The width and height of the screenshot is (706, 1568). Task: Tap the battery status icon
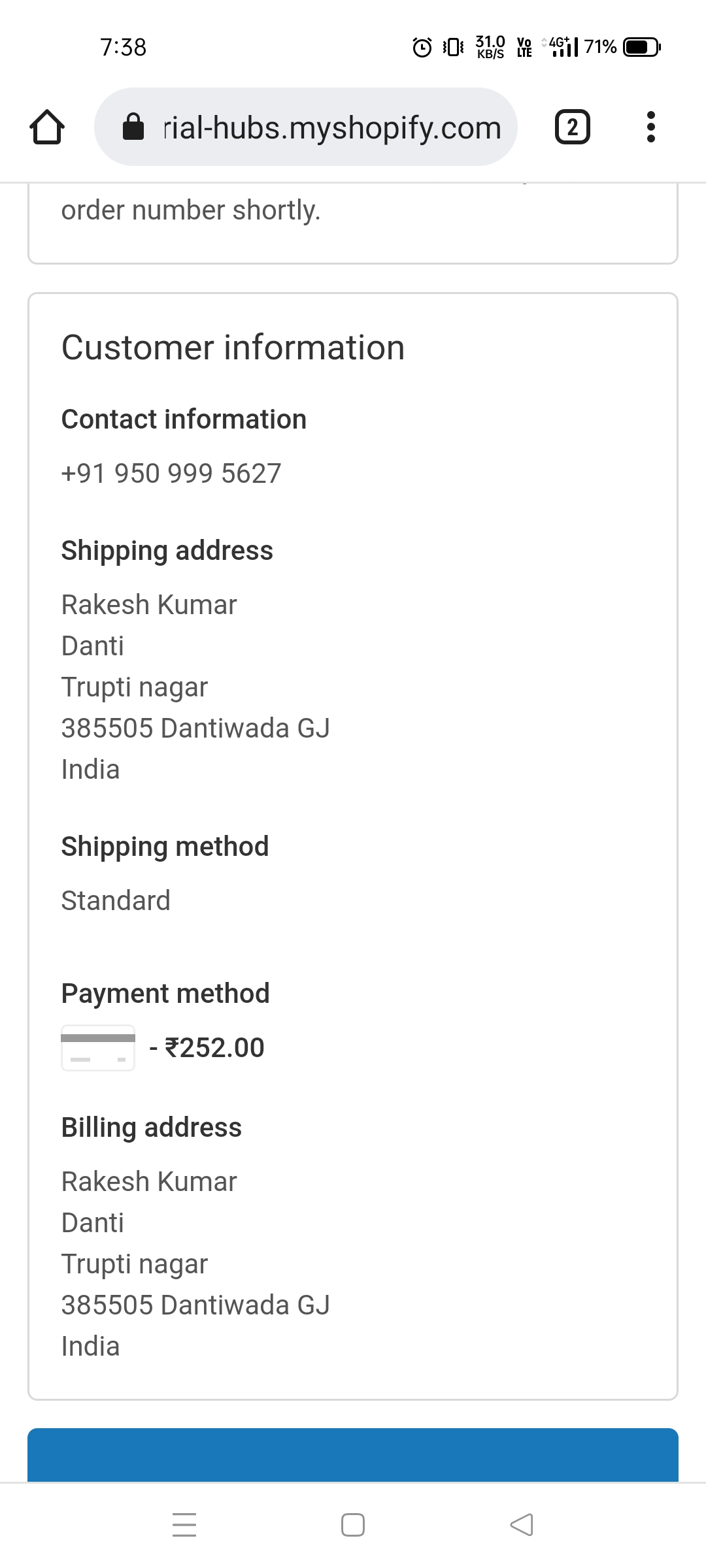642,47
